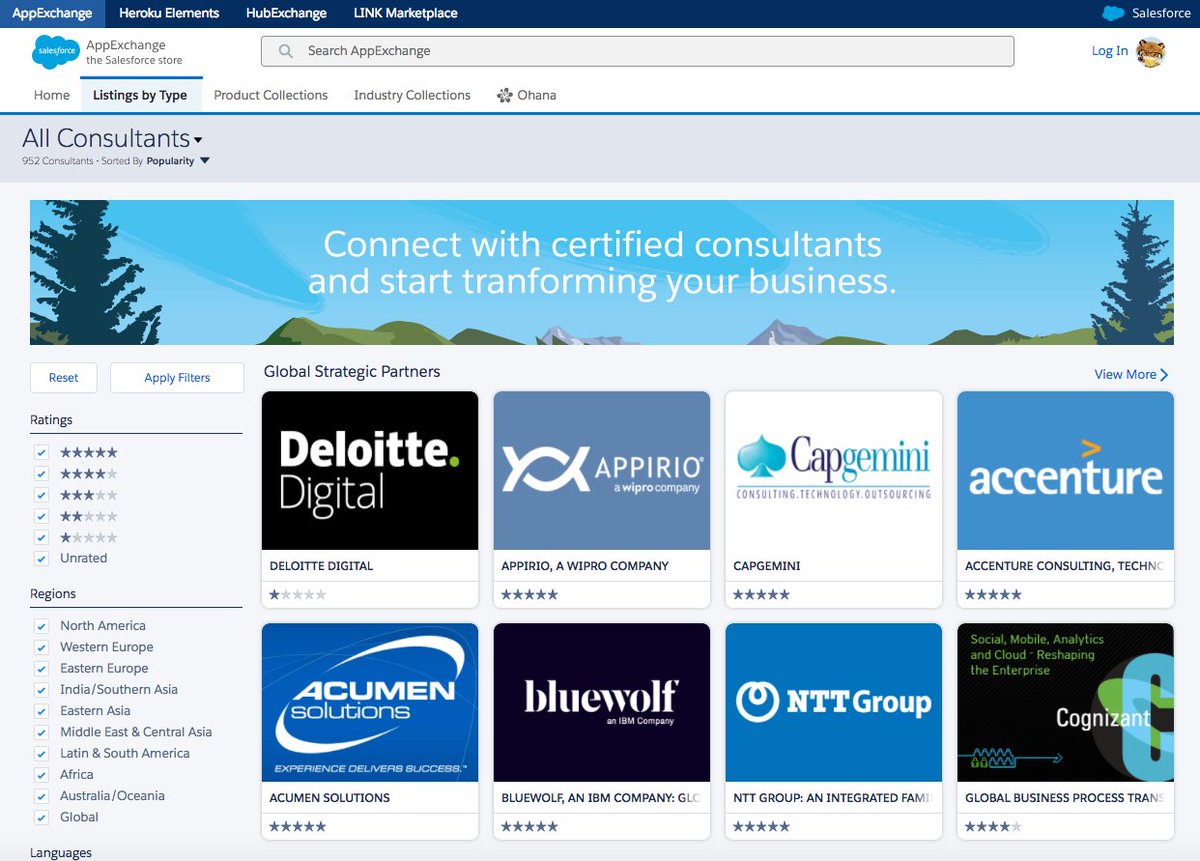Toggle the Unrated filter checkbox
This screenshot has width=1200, height=861.
(41, 558)
